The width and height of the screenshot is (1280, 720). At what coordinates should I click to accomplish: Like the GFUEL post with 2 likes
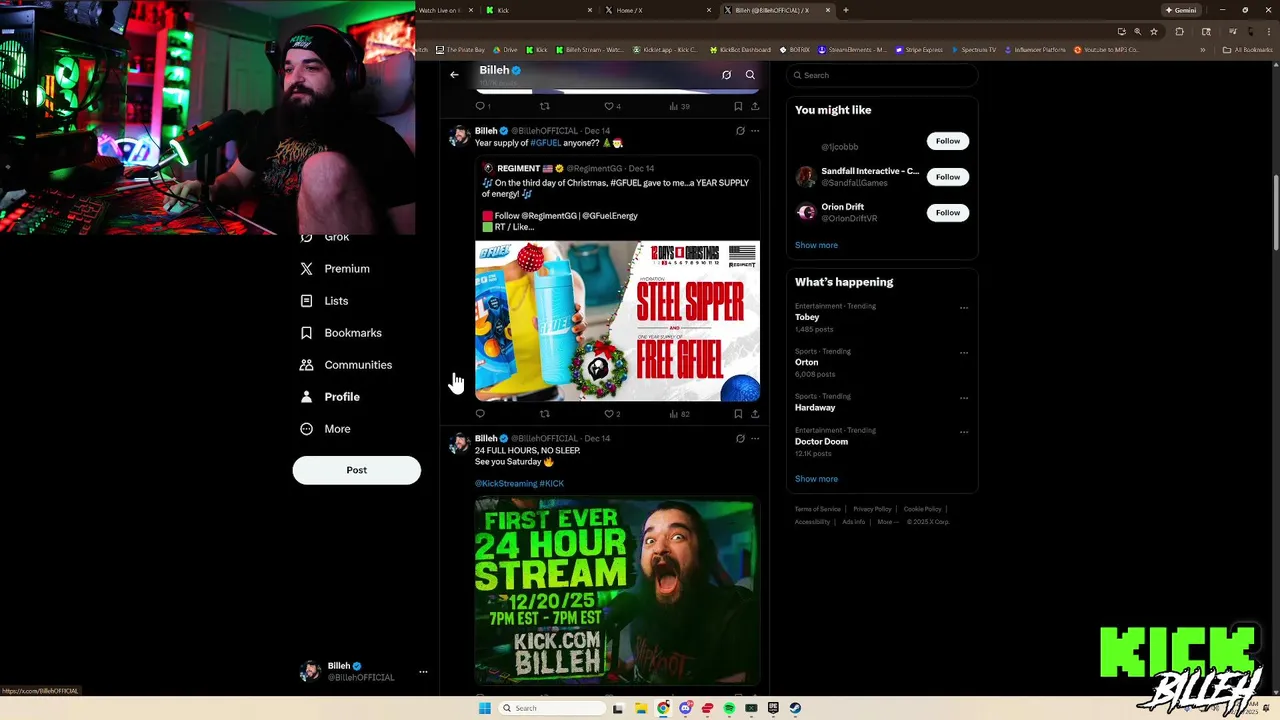coord(612,414)
